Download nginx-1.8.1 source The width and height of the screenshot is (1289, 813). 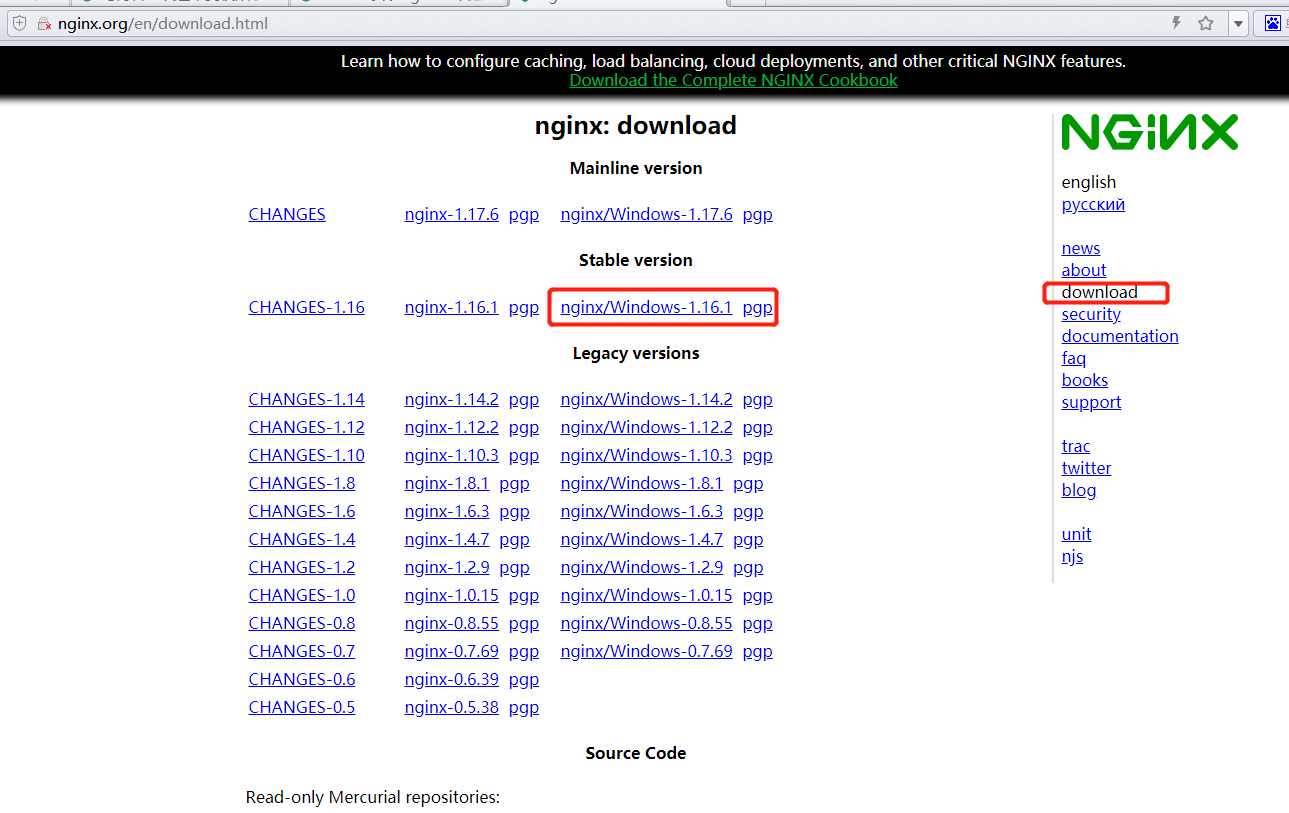[447, 483]
